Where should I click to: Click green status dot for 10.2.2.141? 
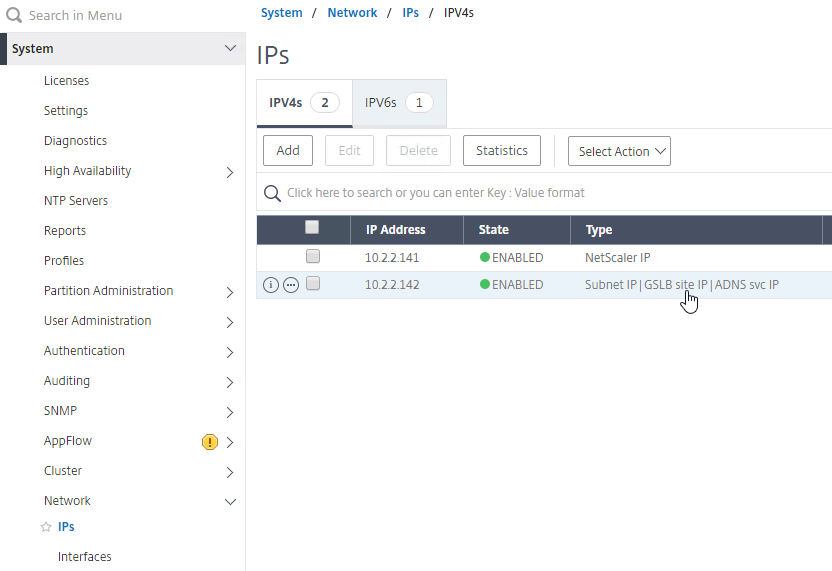pos(484,257)
